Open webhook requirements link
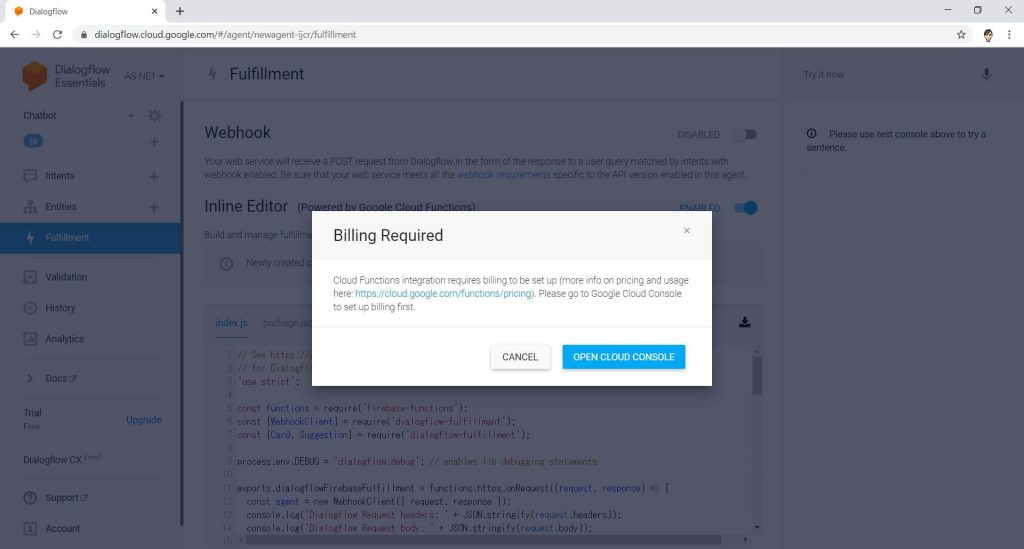1024x549 pixels. point(503,175)
